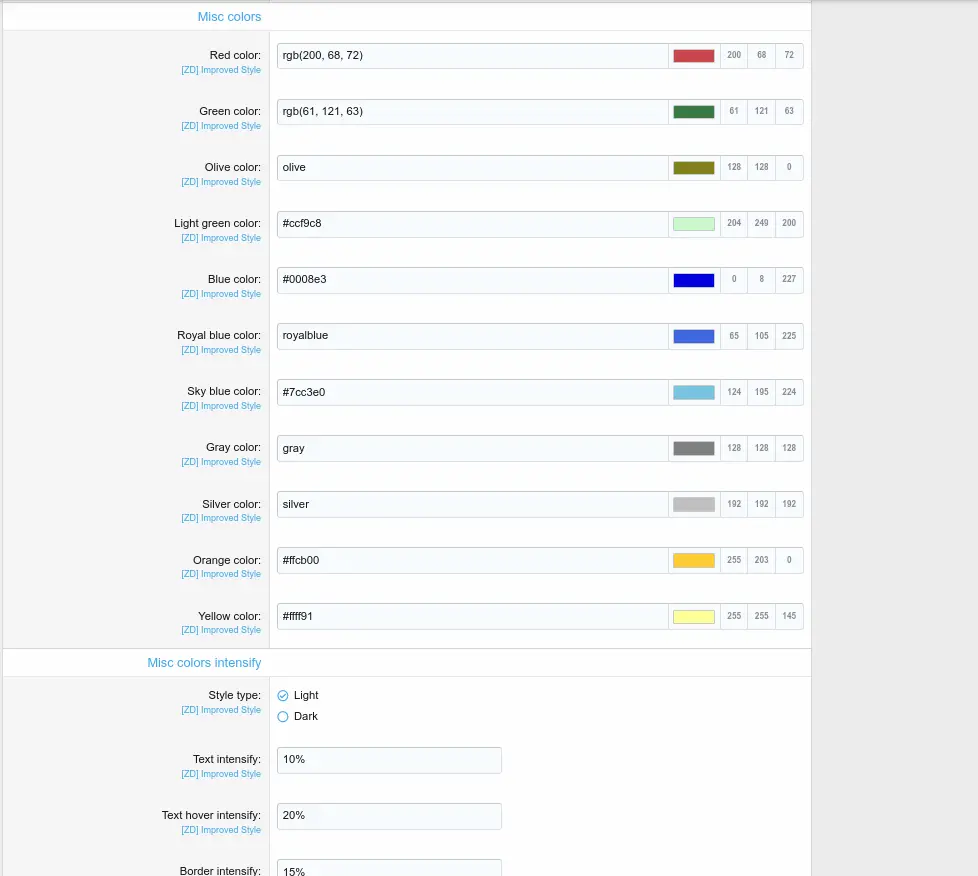Open the Blue color swatch picker
Image resolution: width=978 pixels, height=876 pixels.
pyautogui.click(x=693, y=280)
